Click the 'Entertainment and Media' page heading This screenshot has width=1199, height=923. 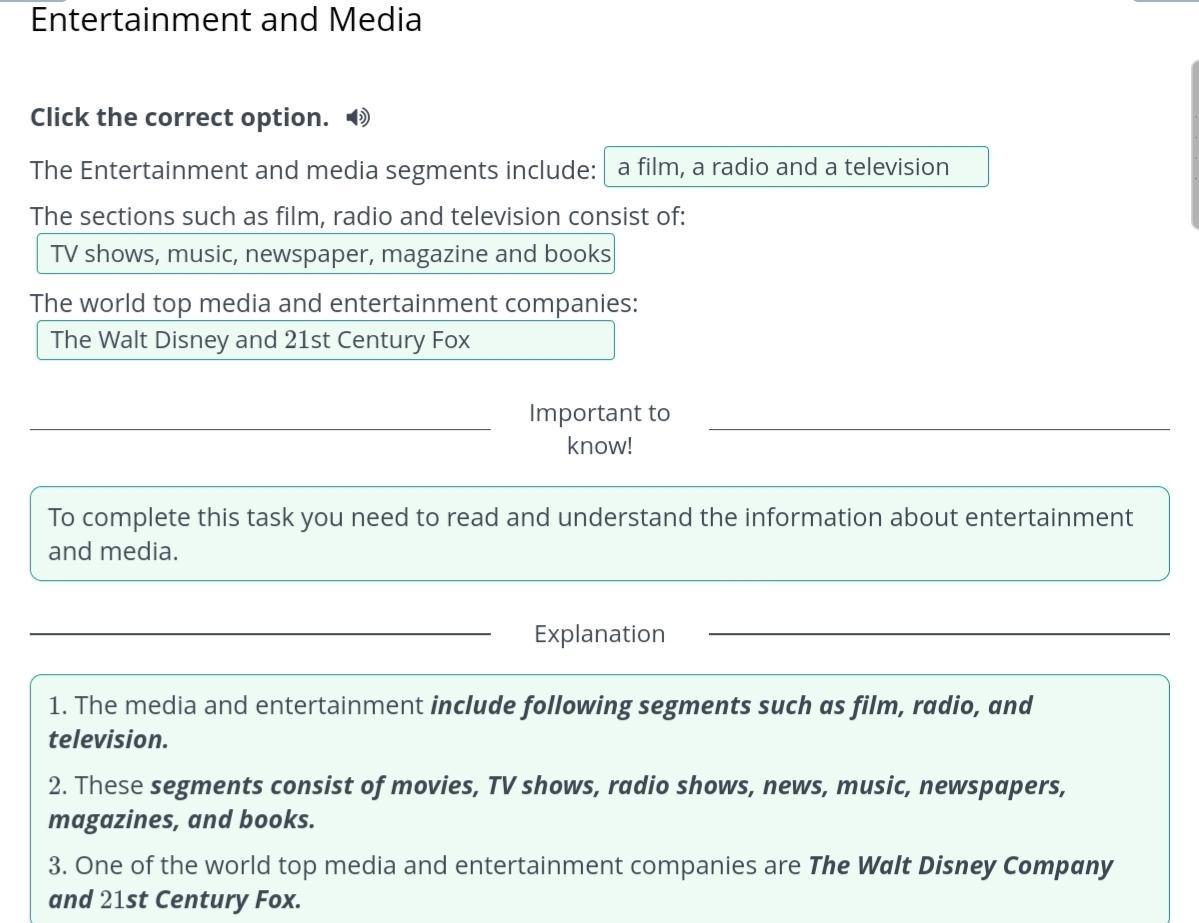pos(226,20)
